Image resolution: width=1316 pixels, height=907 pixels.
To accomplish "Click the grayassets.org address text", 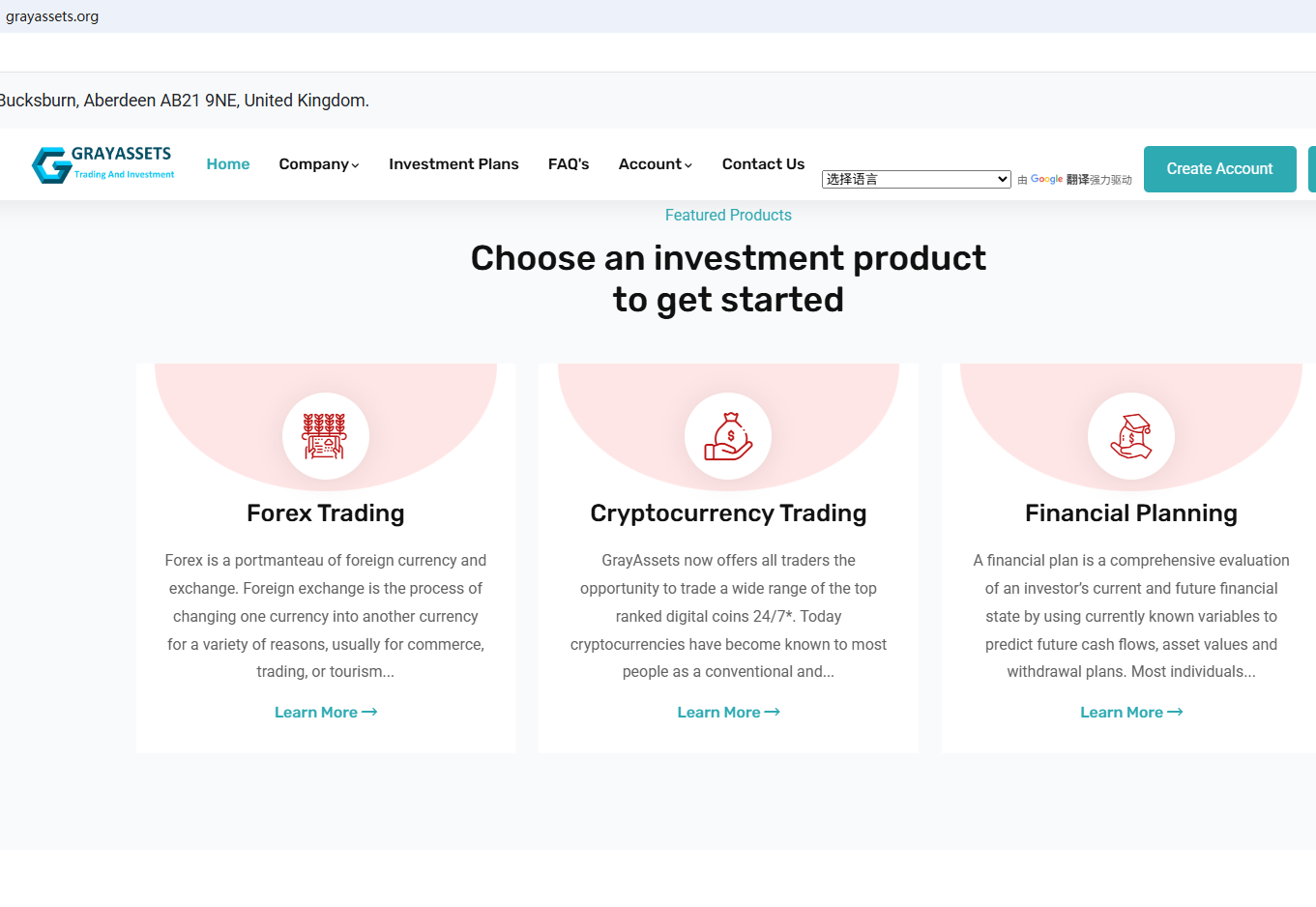I will click(52, 16).
